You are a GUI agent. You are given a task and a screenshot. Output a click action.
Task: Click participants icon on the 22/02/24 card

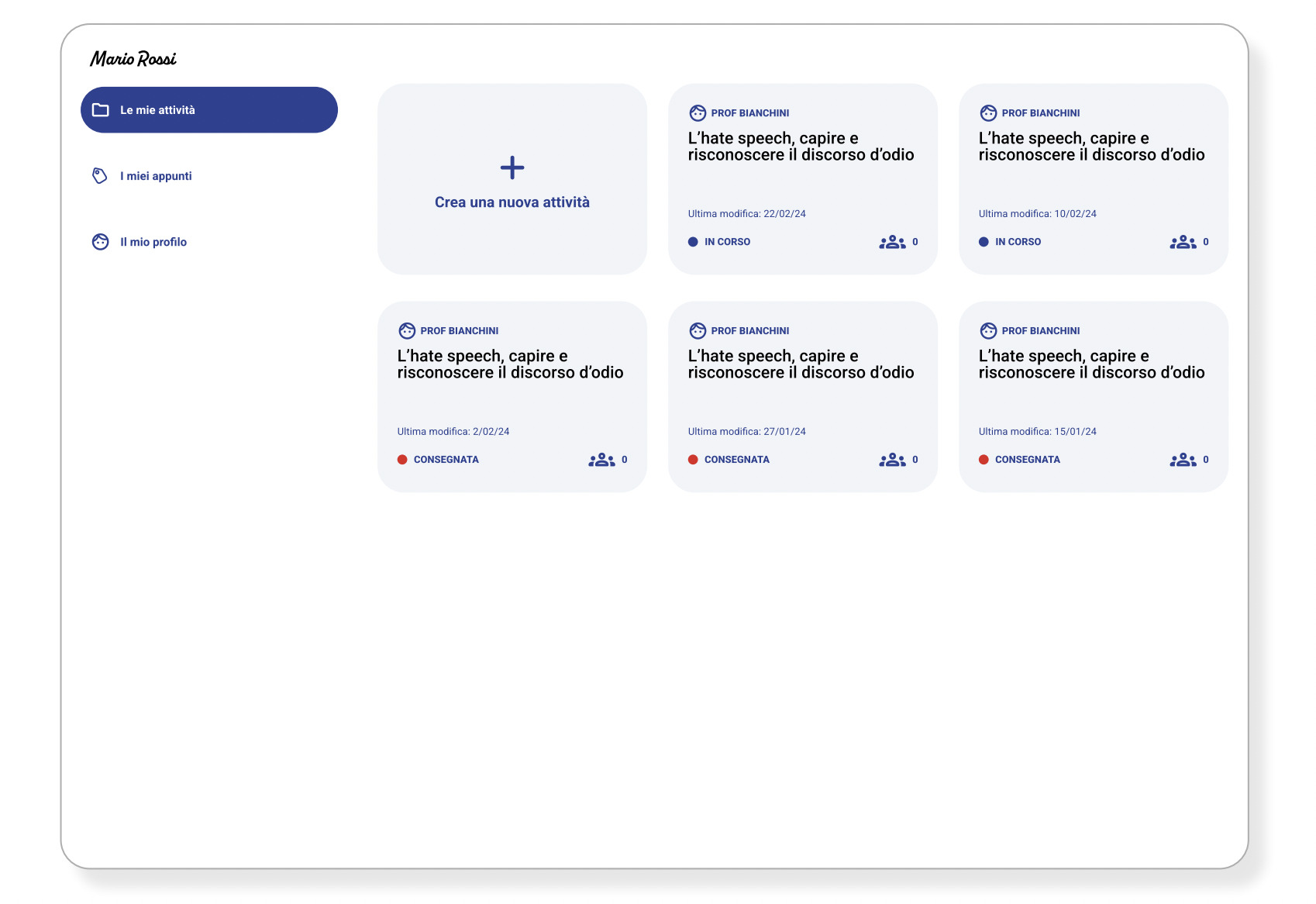coord(892,242)
